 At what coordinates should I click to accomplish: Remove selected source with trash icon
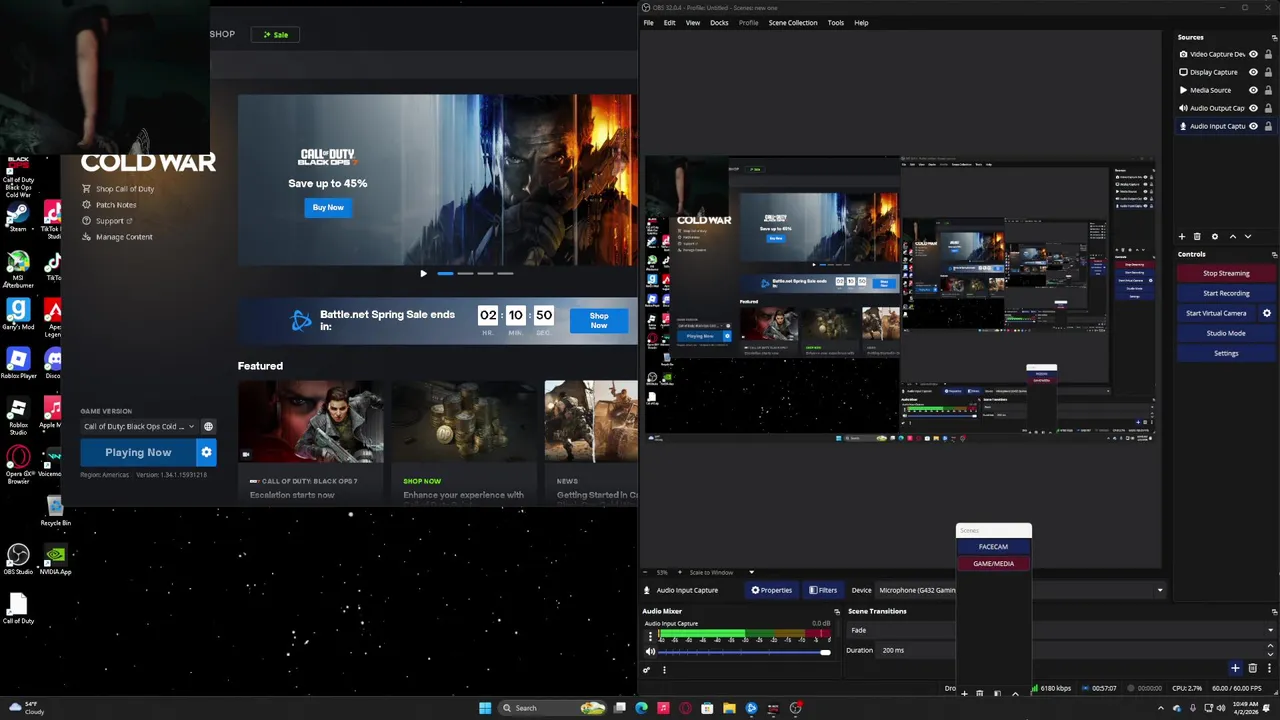tap(1197, 237)
